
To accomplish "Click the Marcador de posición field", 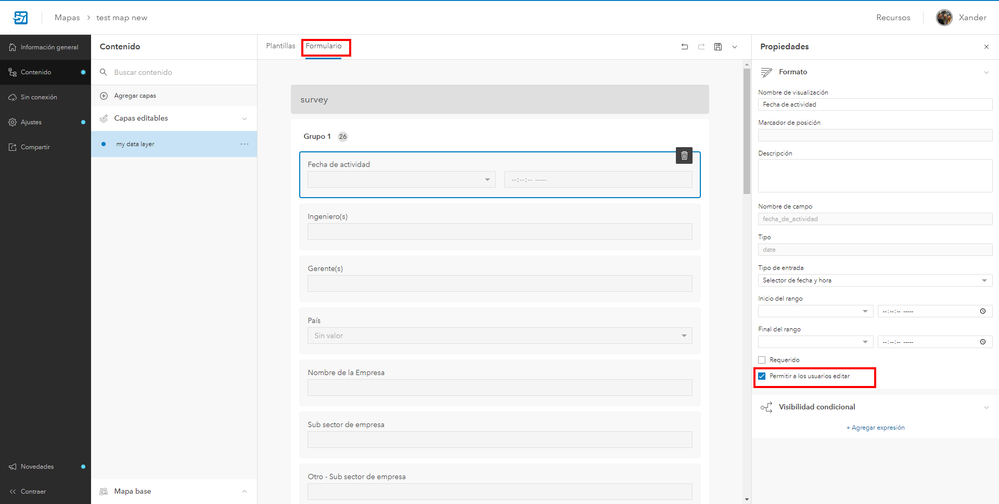I will (x=875, y=135).
